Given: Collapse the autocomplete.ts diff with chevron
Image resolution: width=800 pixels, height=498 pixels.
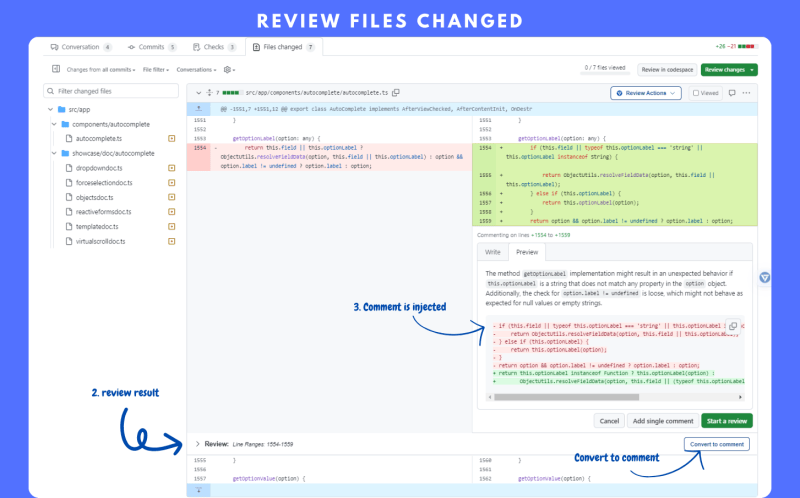Looking at the screenshot, I should [x=198, y=93].
